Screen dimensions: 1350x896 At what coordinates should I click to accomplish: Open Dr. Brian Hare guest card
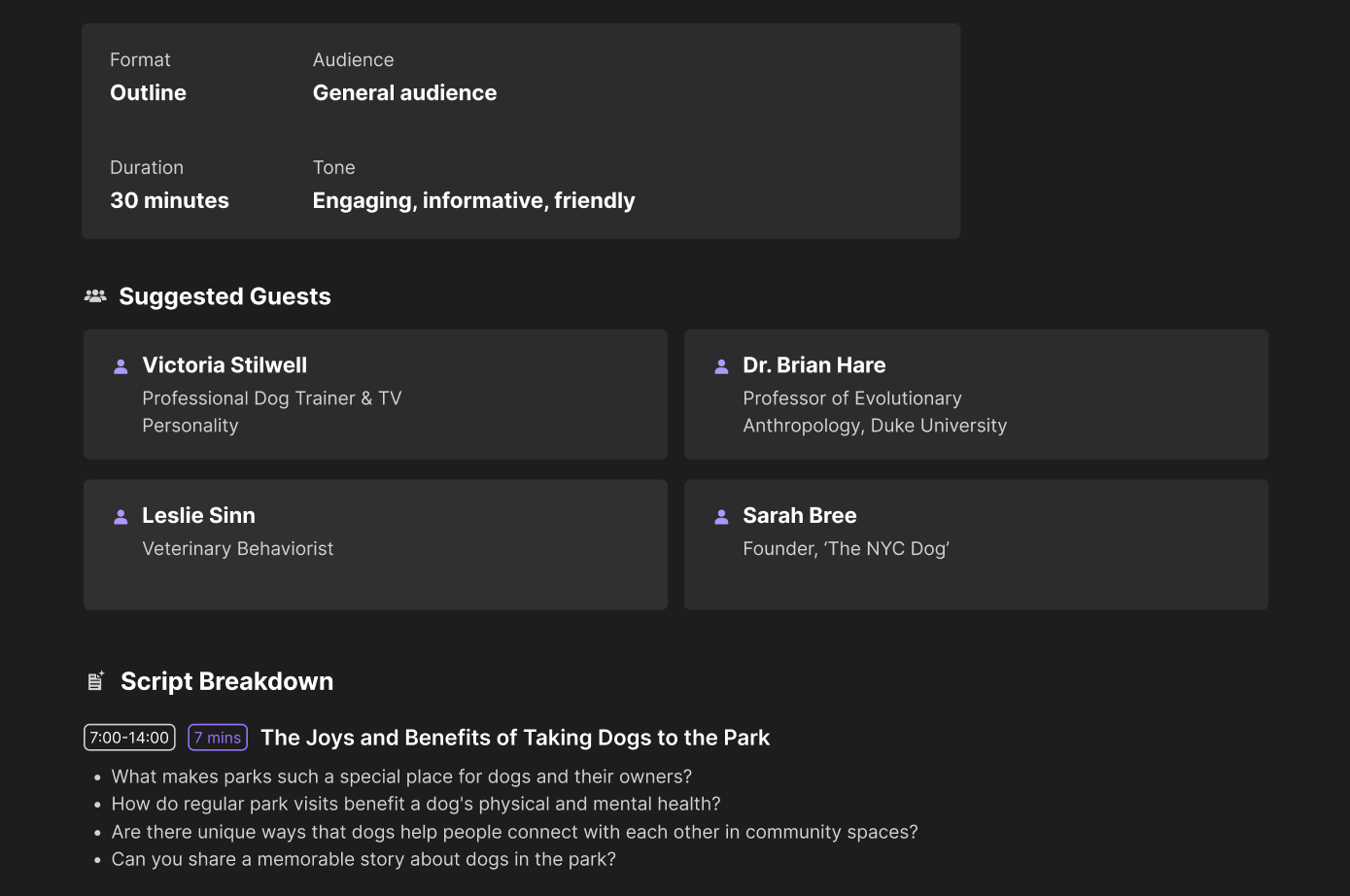976,395
